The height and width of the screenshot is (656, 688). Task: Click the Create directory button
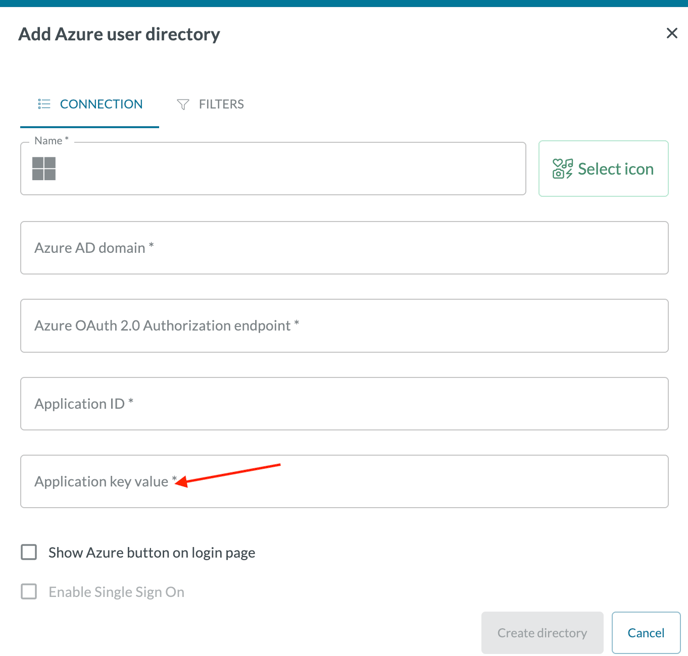pos(542,633)
